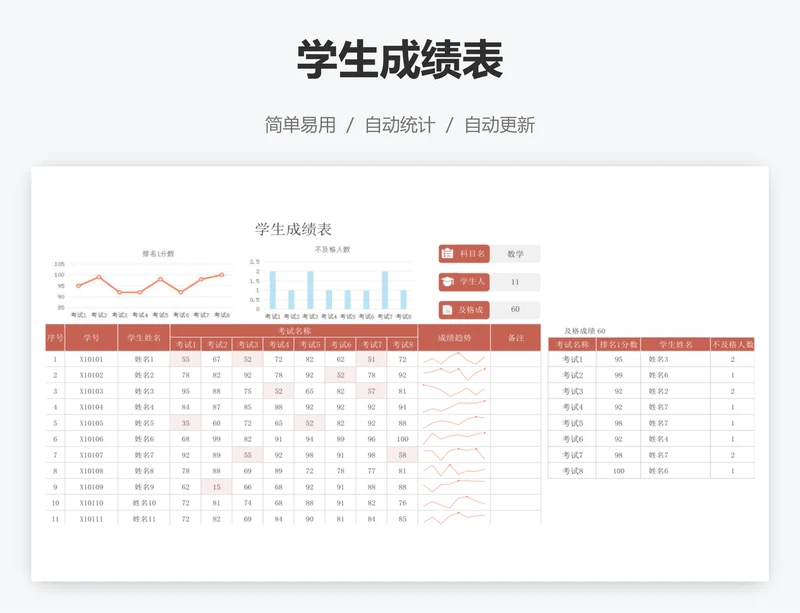Viewport: 800px width, 613px height.
Task: Select the student count value 11
Action: coord(515,282)
